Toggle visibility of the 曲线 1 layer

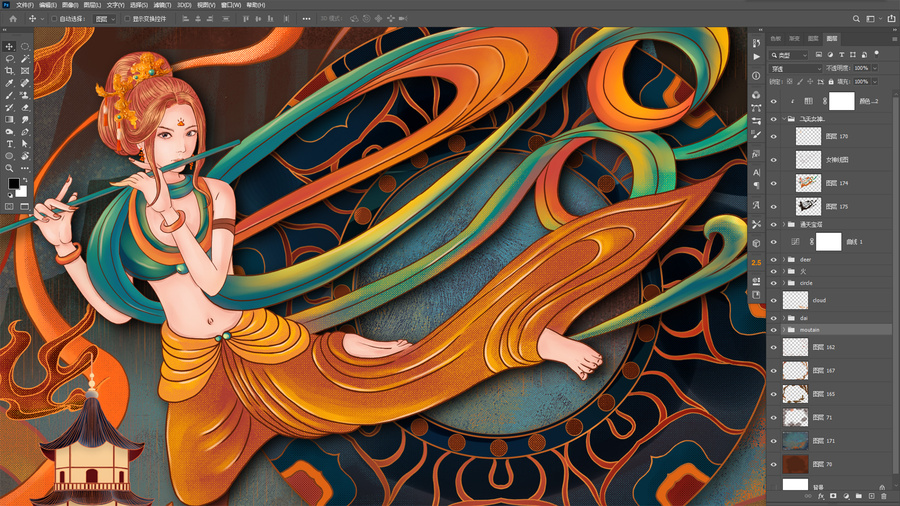(x=773, y=242)
